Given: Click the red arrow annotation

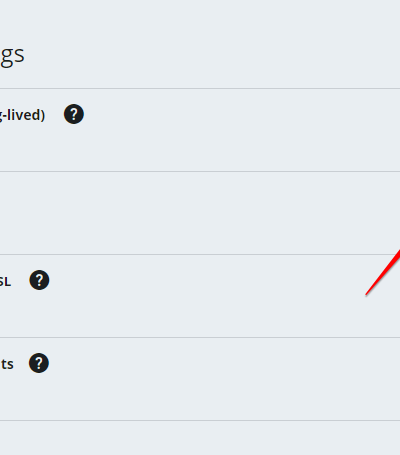Looking at the screenshot, I should (383, 272).
